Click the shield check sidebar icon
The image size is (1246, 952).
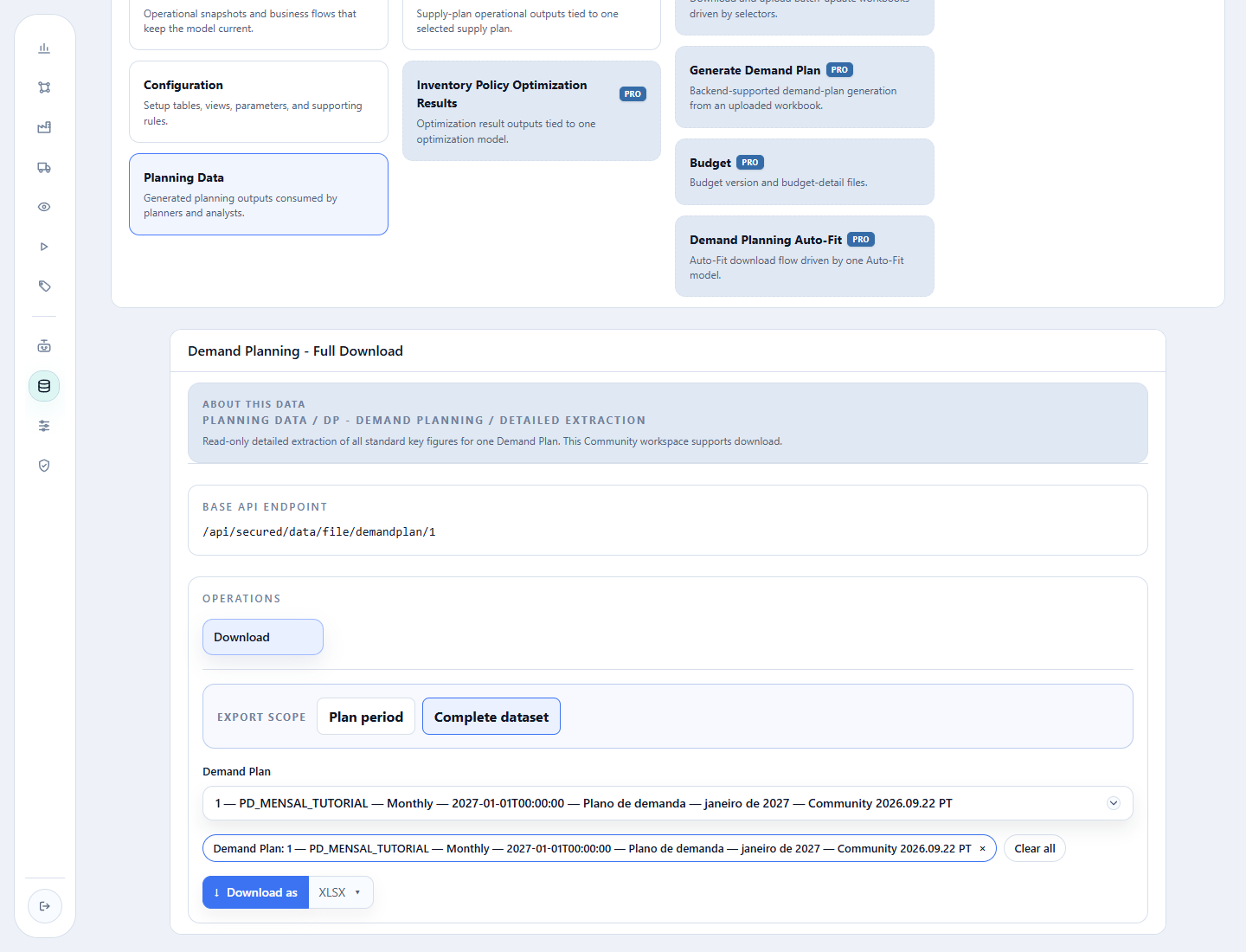pos(44,466)
